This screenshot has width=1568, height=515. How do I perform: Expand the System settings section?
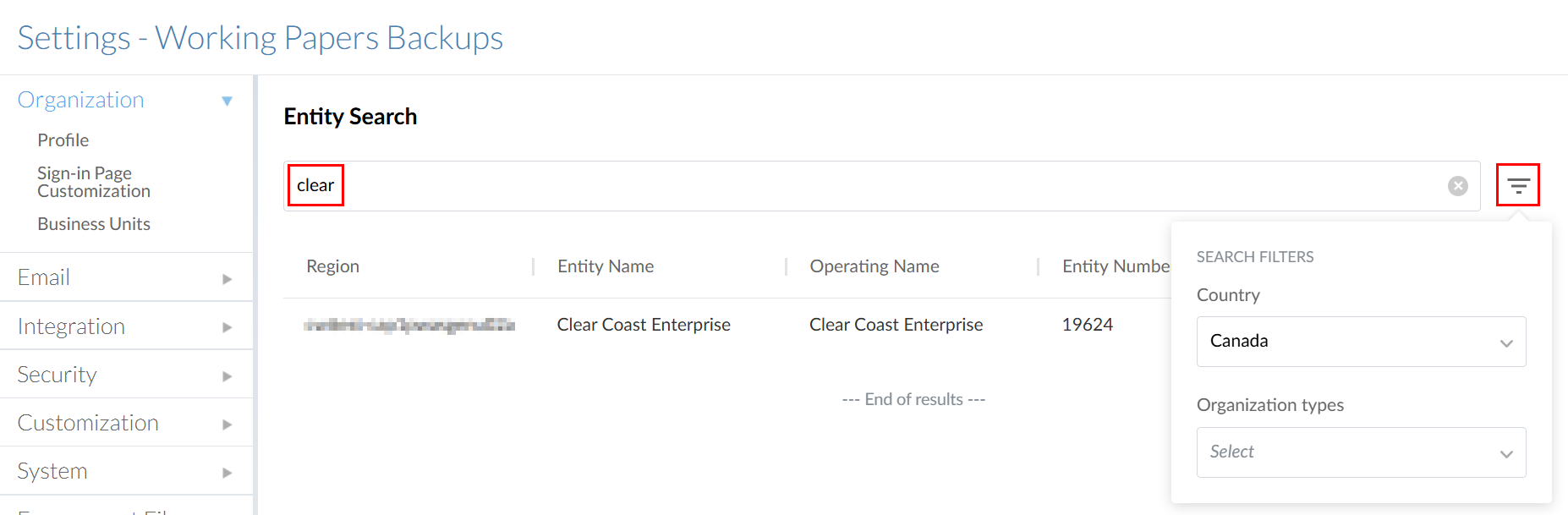click(x=227, y=472)
